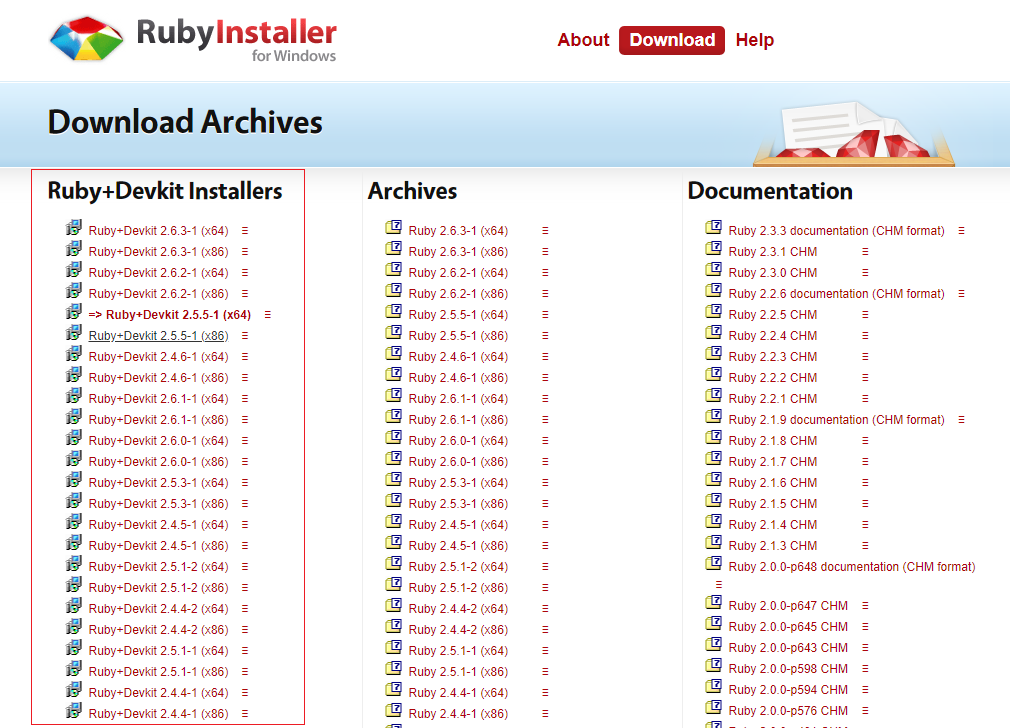Viewport: 1010px width, 728px height.
Task: Open Ruby 2.0.0-p576 CHM documentation
Action: point(788,711)
